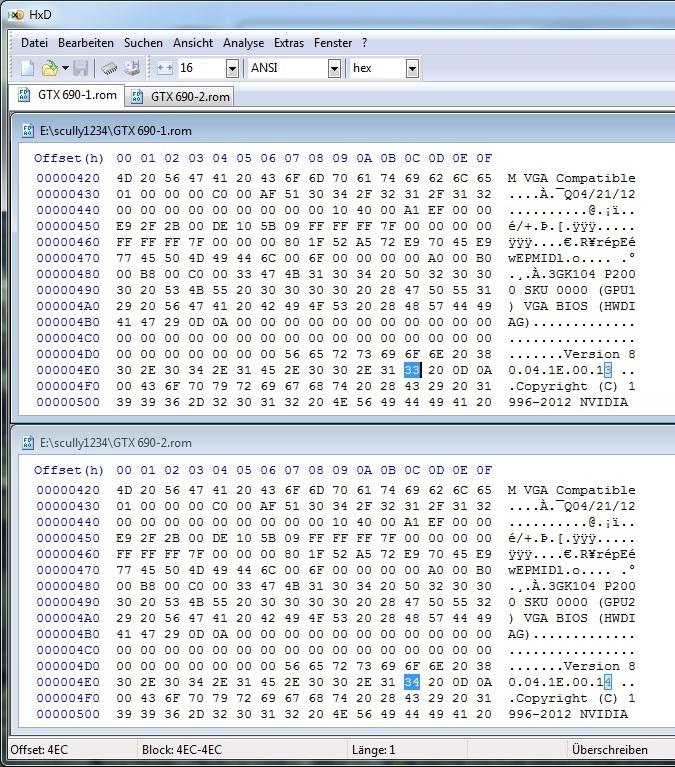Click '996-2012 NVIDIA' text in the GTX 690-2.rom window
The image size is (675, 767).
coord(568,714)
